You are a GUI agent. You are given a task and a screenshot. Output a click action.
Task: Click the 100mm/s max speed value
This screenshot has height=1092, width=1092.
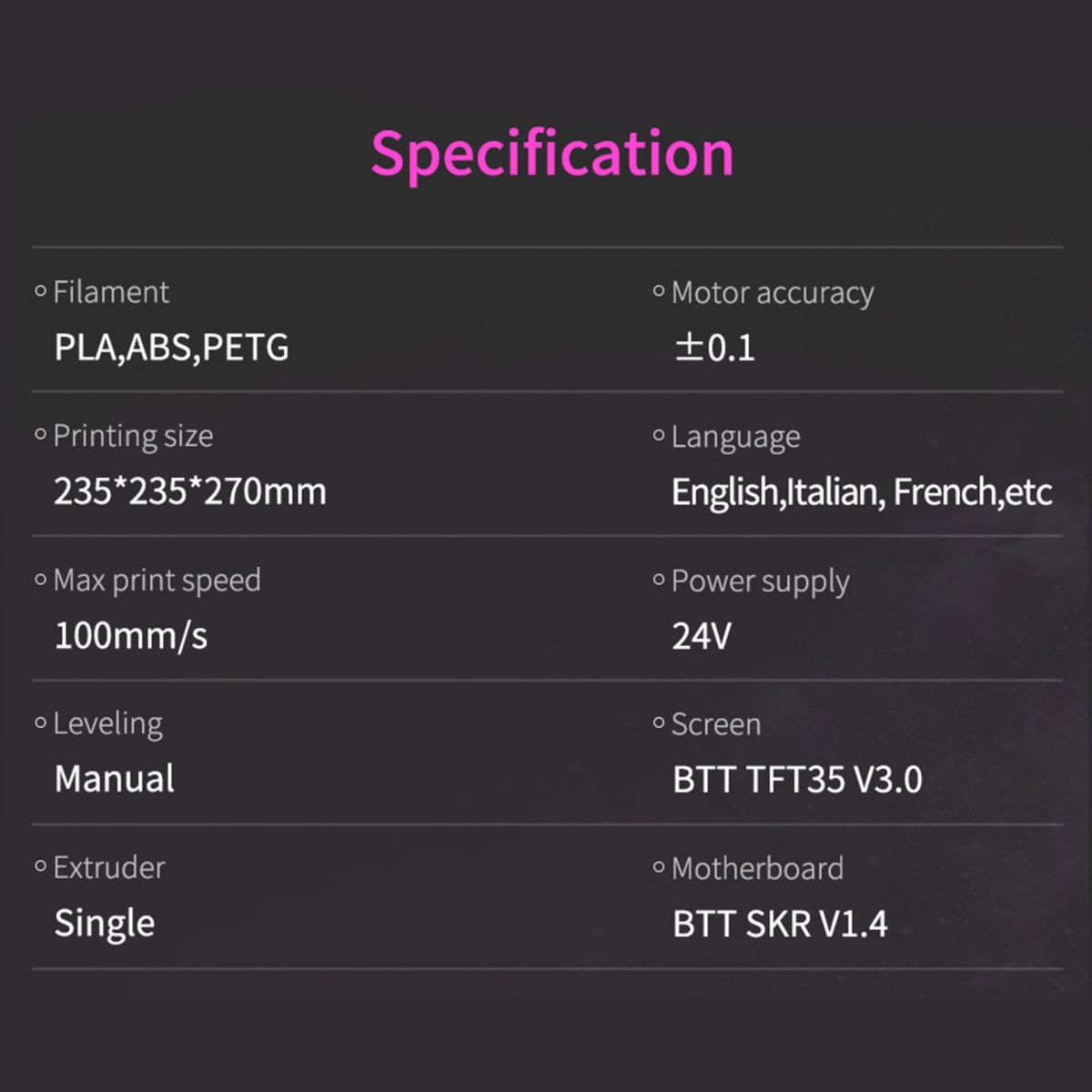click(131, 635)
